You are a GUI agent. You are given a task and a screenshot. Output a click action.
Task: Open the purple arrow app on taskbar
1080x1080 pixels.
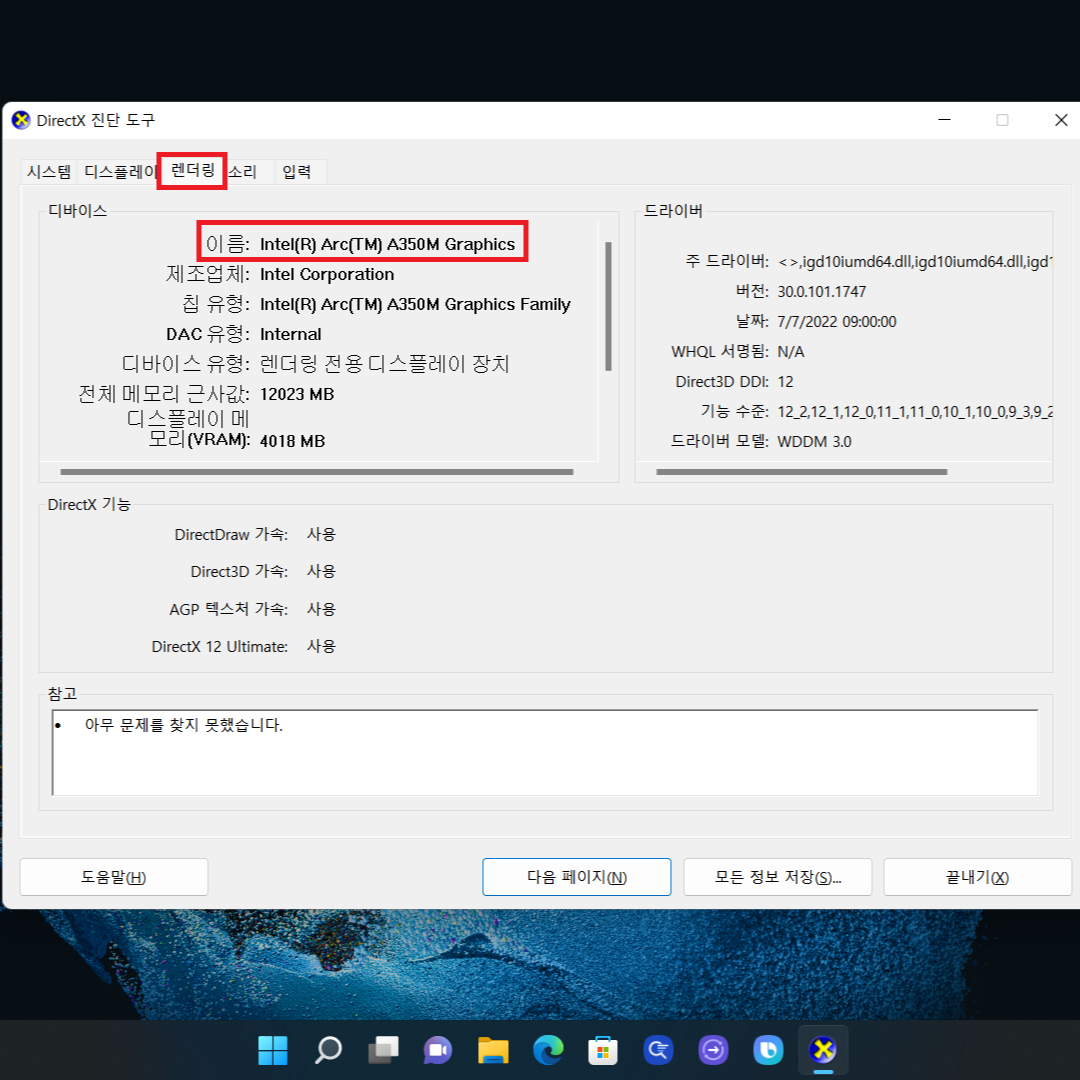pyautogui.click(x=713, y=1050)
